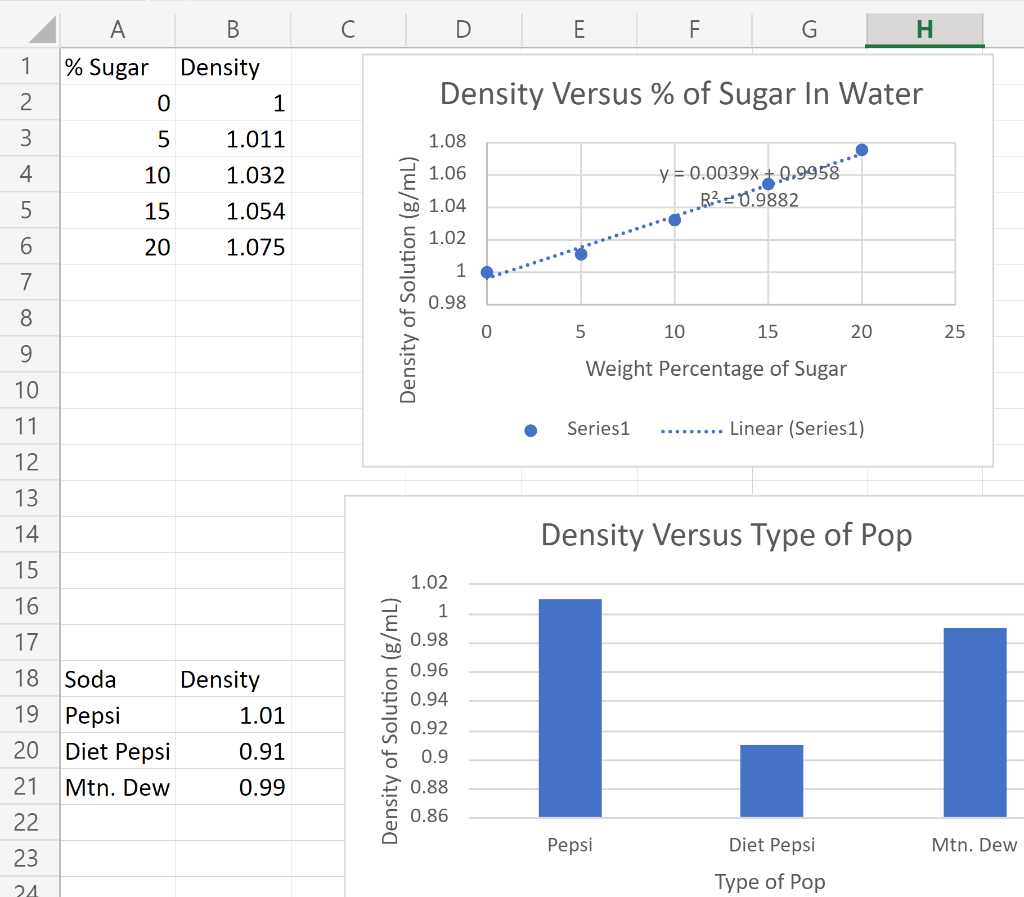Click the R² = 0.9882 label
The height and width of the screenshot is (897, 1024).
coord(749,199)
